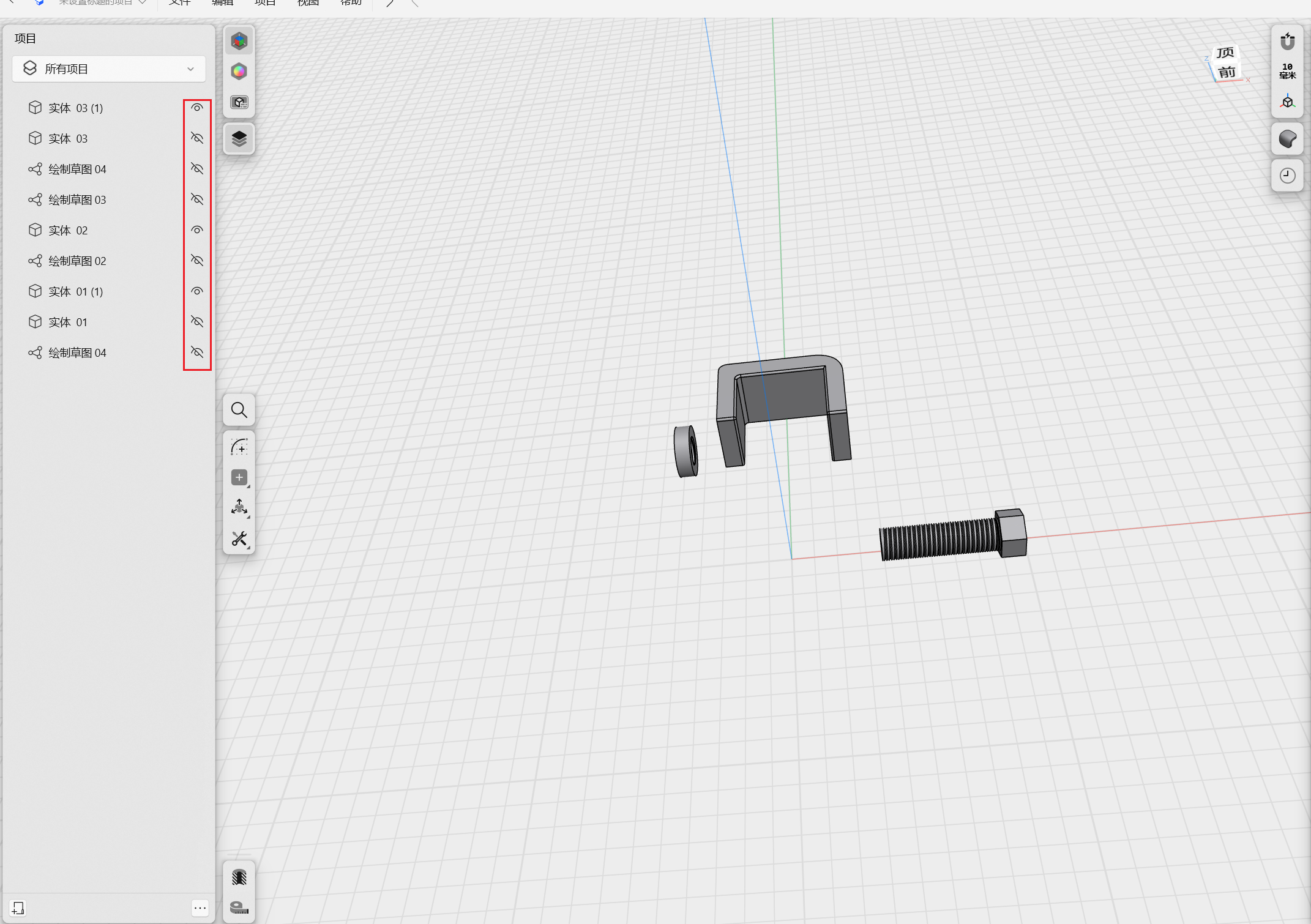Toggle the magnet snapping icon
The image size is (1311, 924).
click(1287, 42)
